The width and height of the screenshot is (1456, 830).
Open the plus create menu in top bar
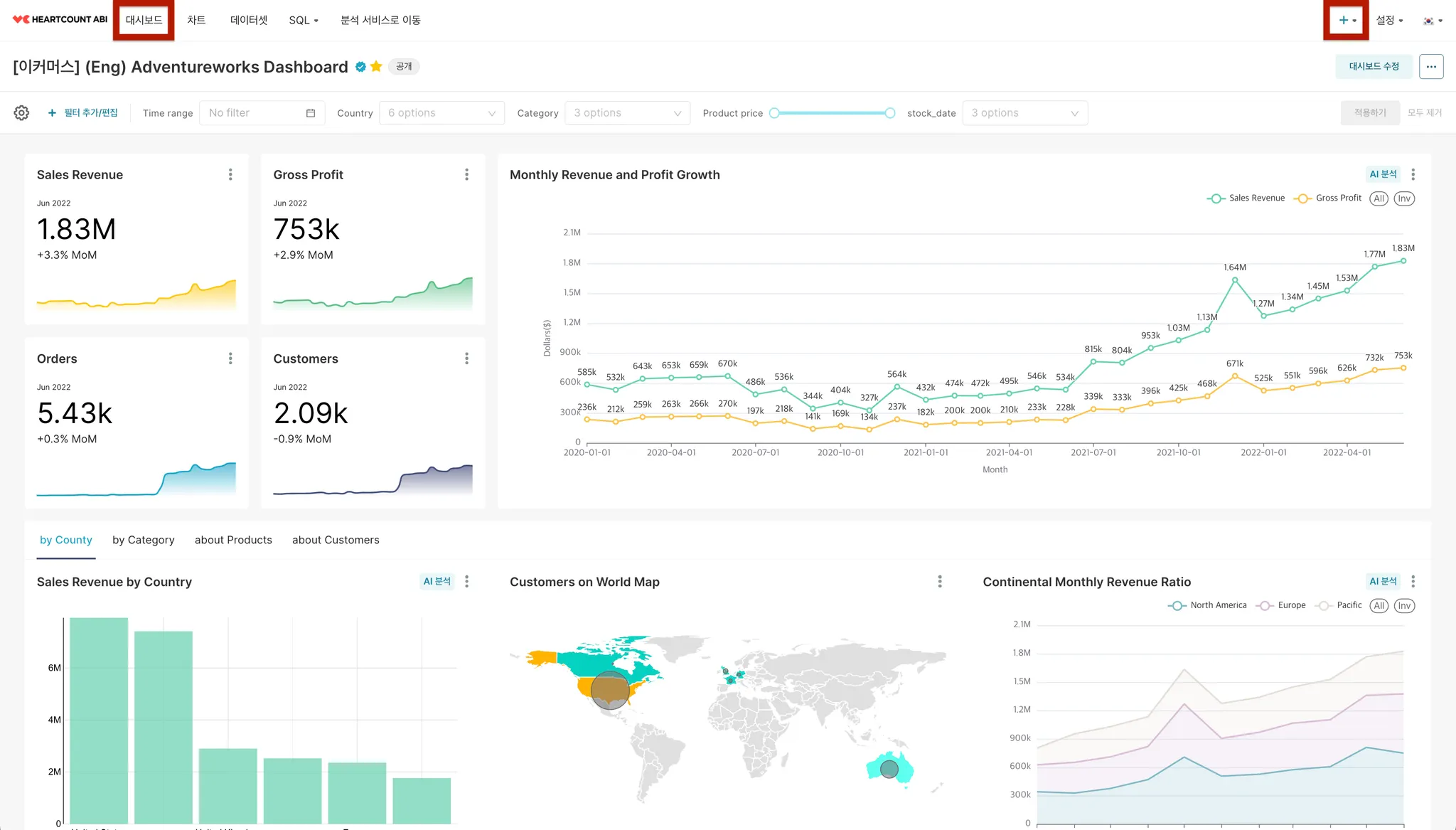[1347, 20]
